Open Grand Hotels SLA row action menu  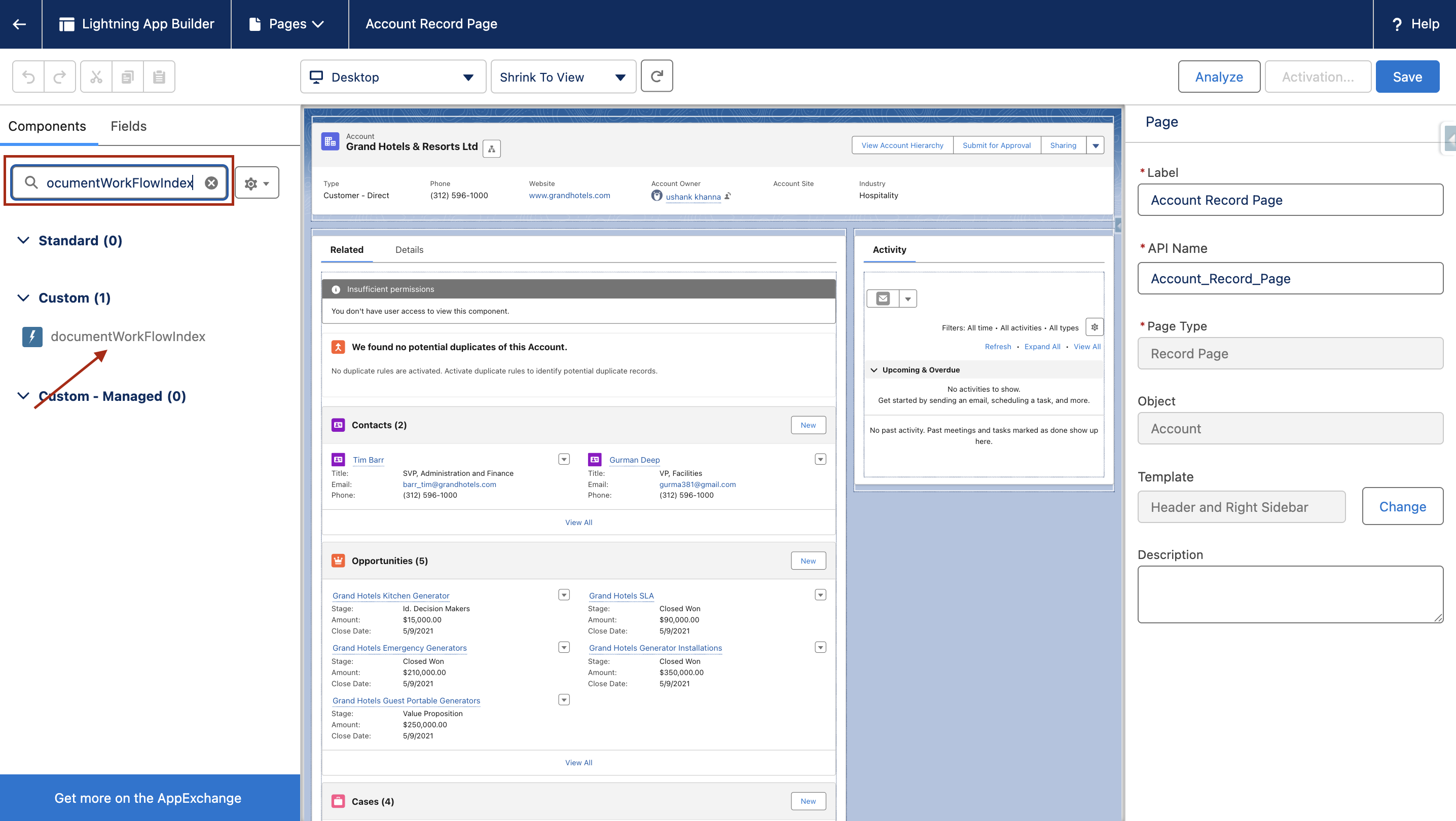coord(821,595)
